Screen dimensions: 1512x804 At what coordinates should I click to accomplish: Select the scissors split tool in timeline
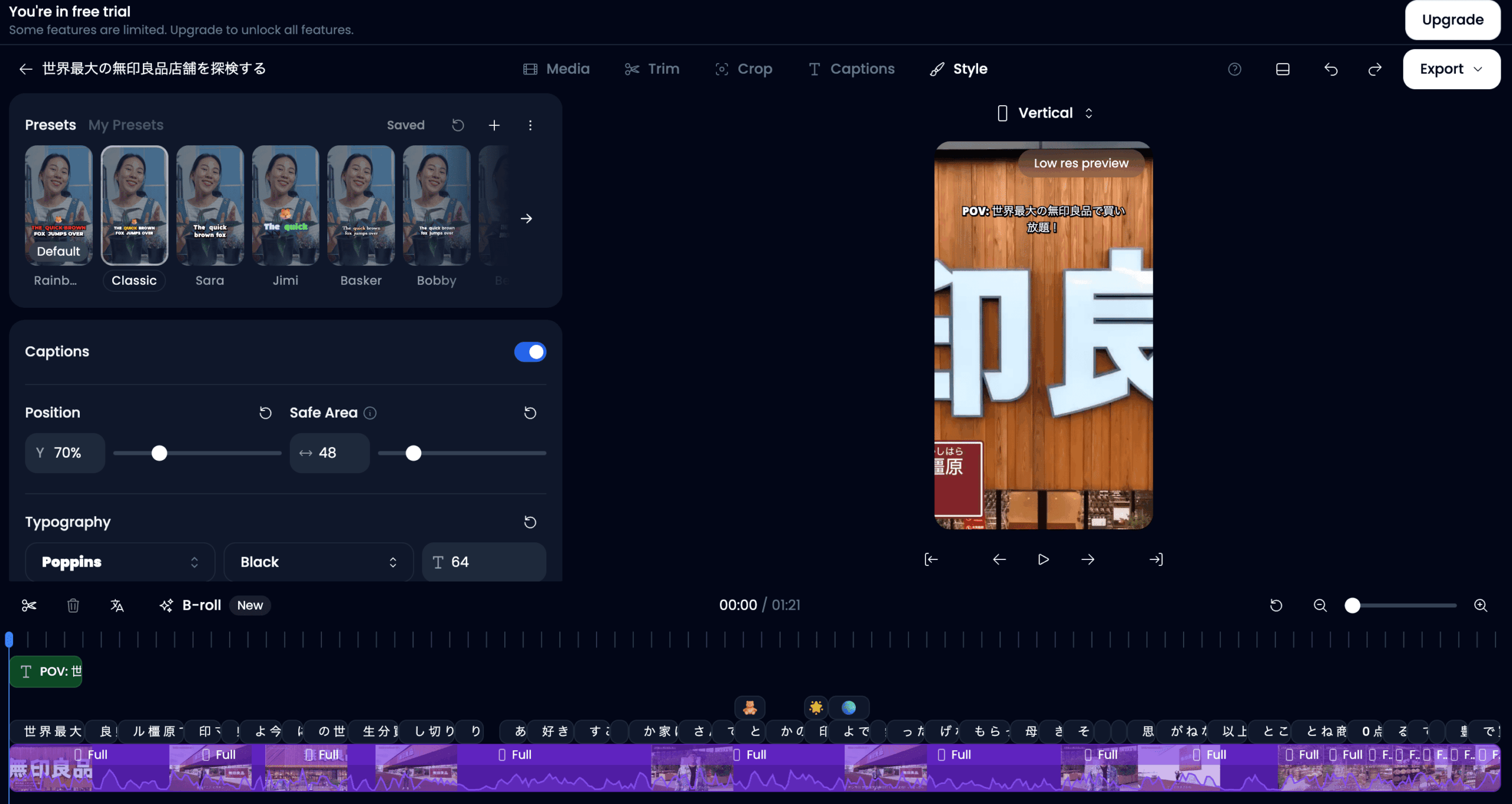point(29,606)
